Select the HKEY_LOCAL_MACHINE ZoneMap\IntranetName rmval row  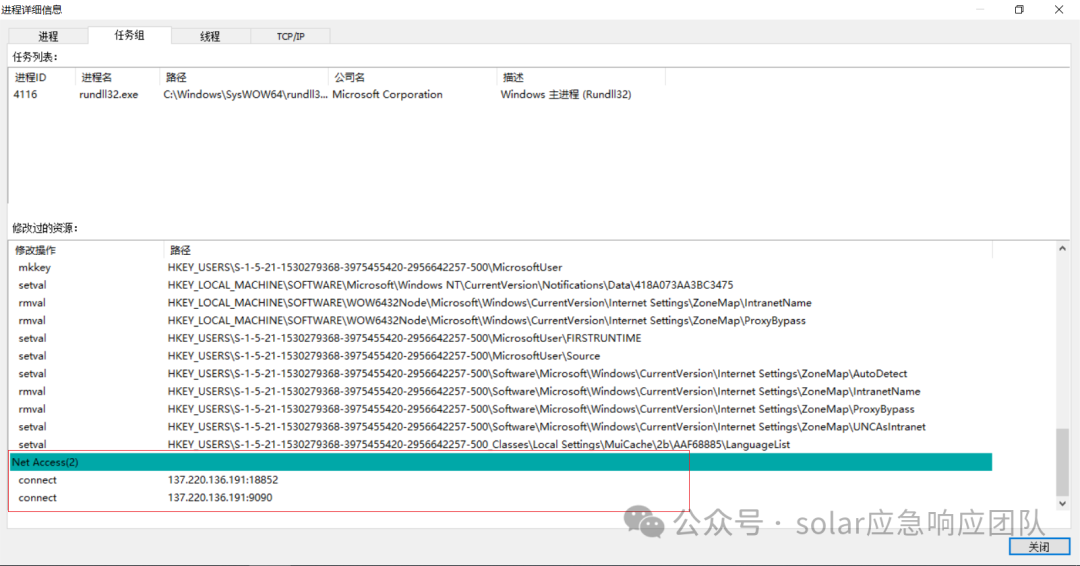point(501,303)
